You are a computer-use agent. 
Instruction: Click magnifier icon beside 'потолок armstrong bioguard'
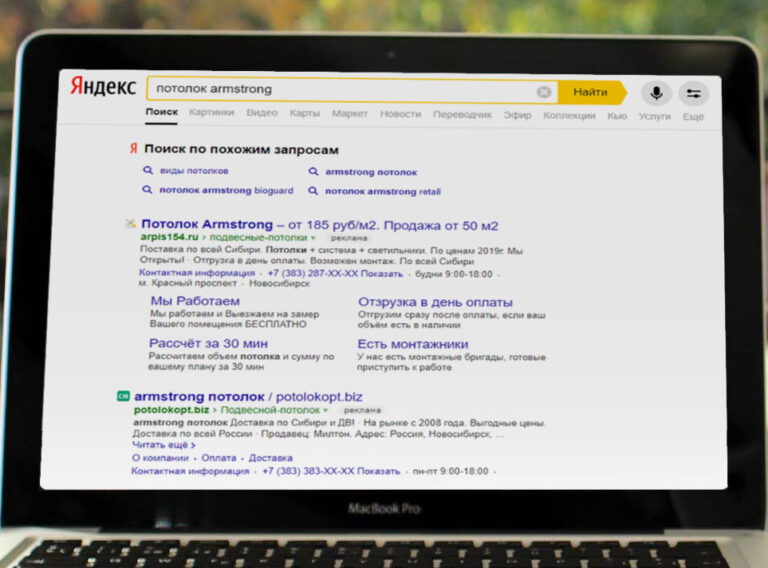(x=147, y=189)
